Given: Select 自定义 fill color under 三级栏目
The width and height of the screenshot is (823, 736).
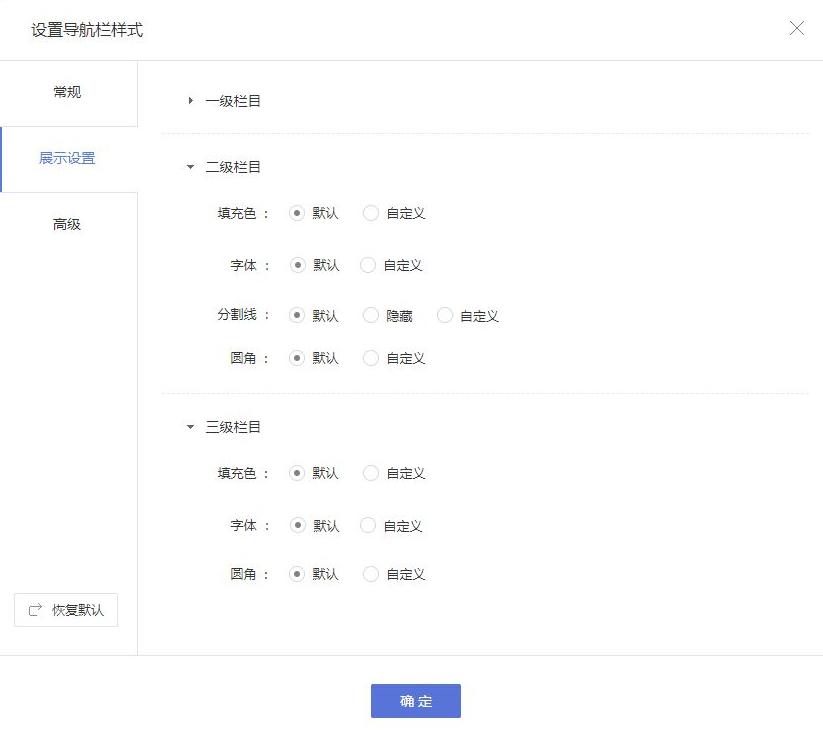Looking at the screenshot, I should [369, 473].
